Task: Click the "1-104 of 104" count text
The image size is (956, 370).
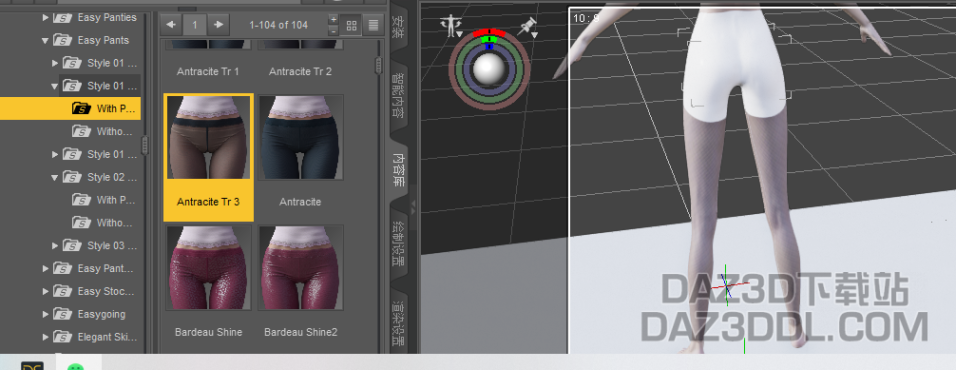Action: tap(279, 25)
